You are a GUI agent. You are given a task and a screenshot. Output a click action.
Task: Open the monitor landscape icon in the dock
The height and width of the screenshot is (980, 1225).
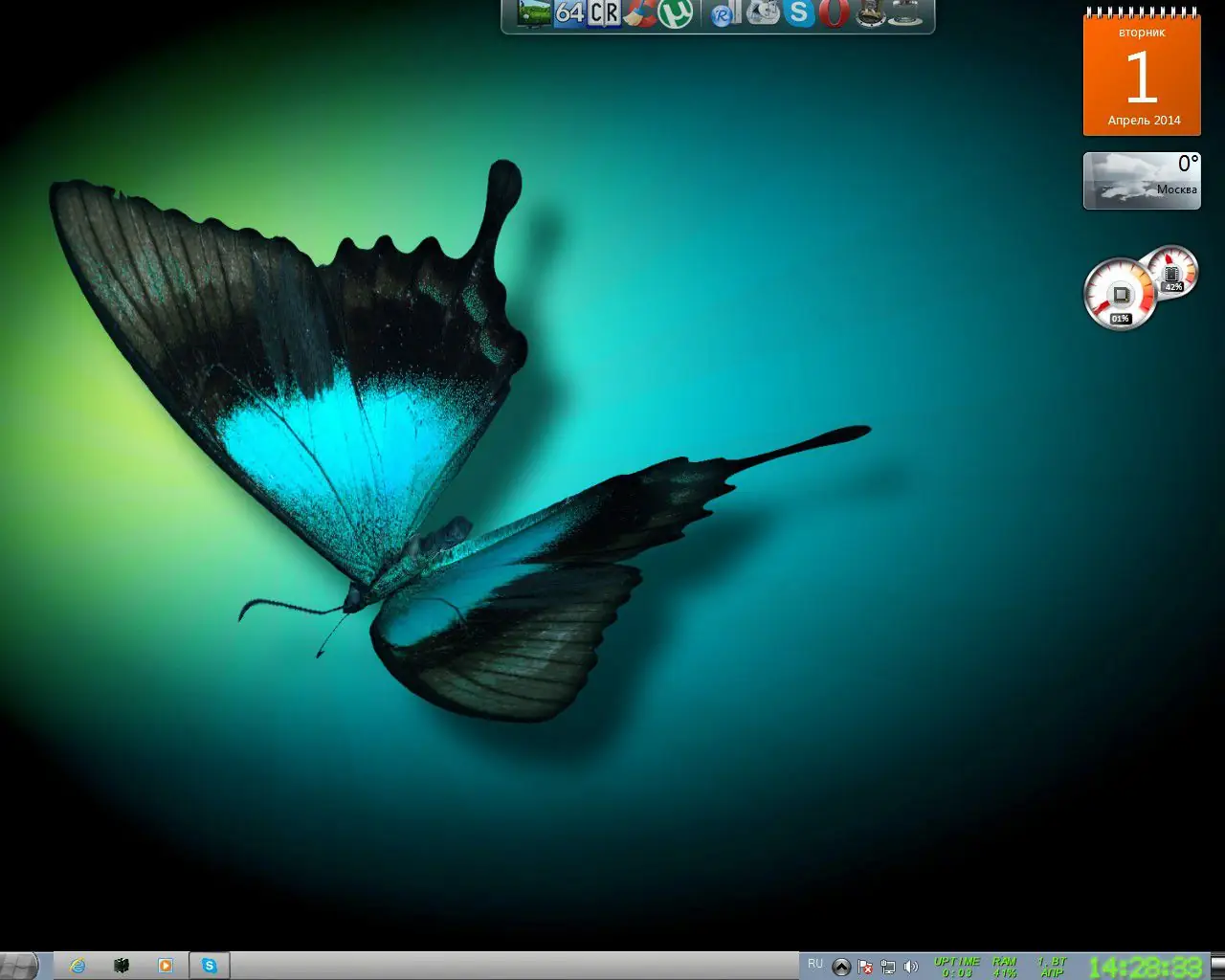pyautogui.click(x=533, y=13)
